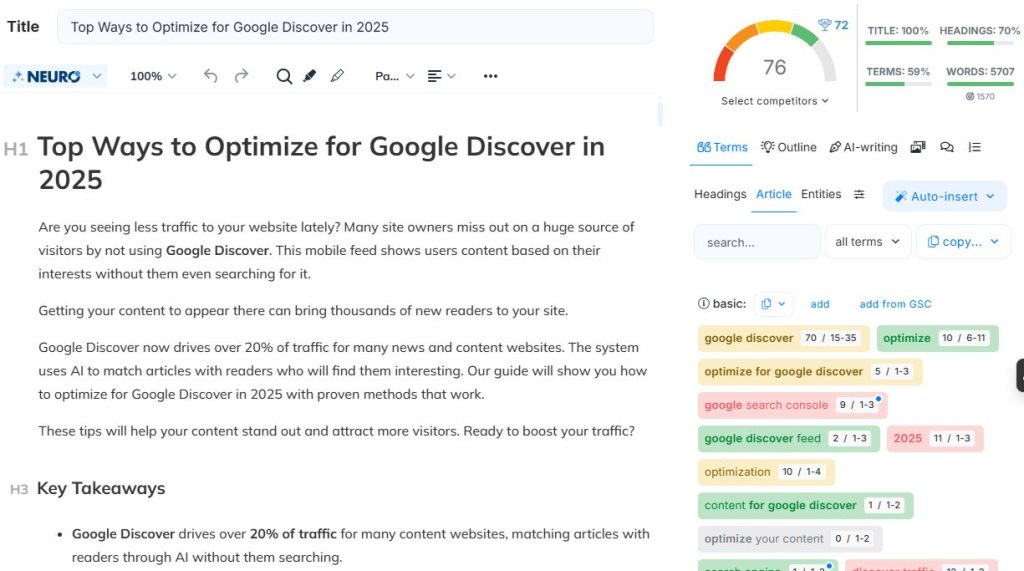This screenshot has width=1024, height=571.
Task: Click the side panel handle at right edge
Action: click(1020, 375)
